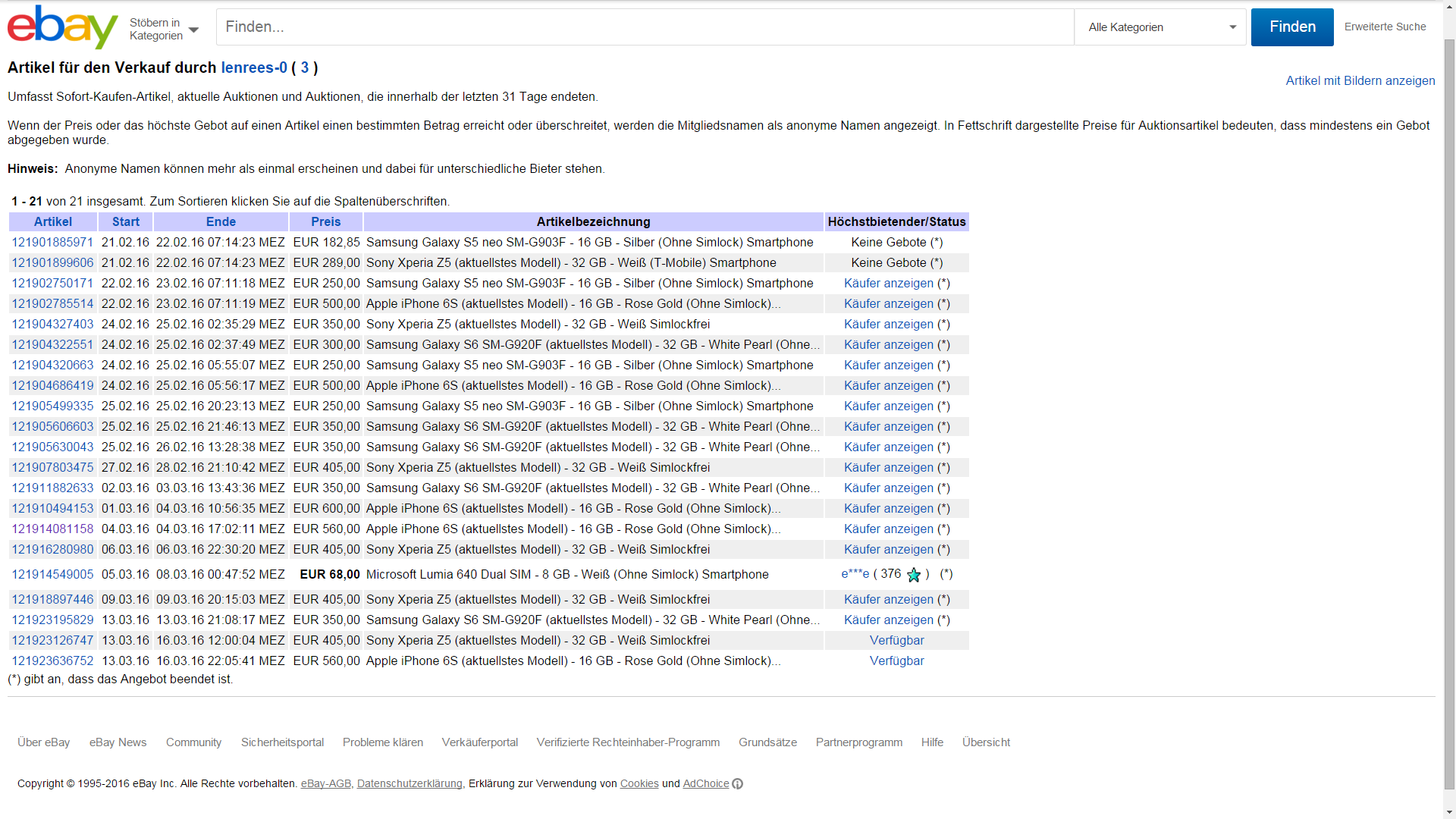Open item 121916280980
1456x819 pixels.
coord(52,549)
